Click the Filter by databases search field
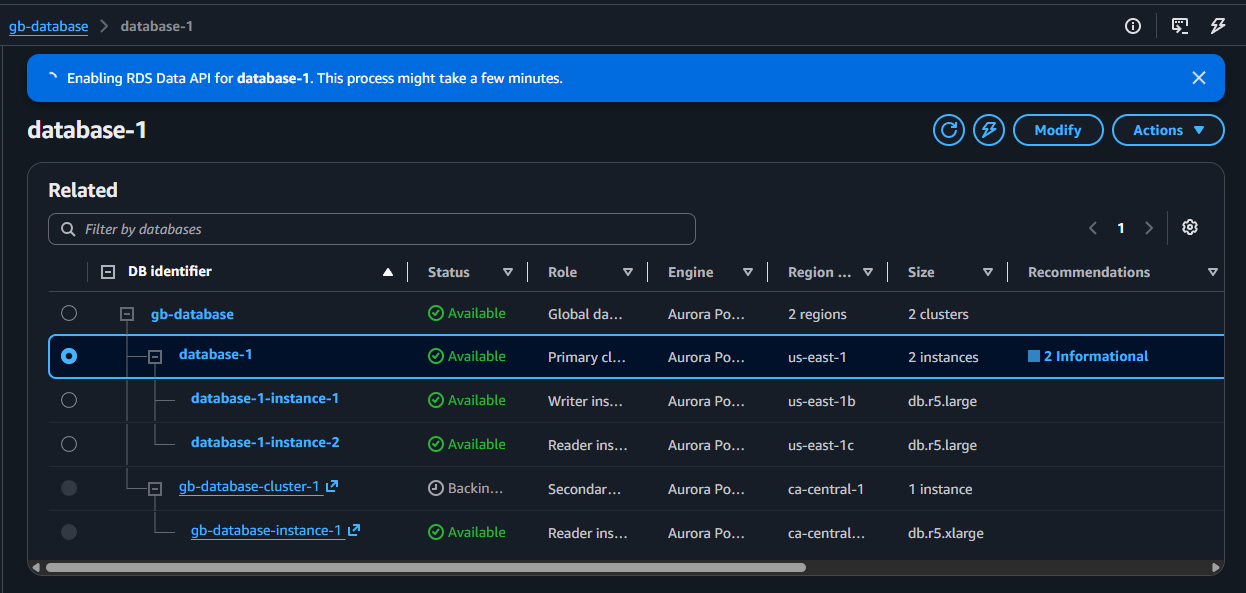This screenshot has height=593, width=1246. 372,229
